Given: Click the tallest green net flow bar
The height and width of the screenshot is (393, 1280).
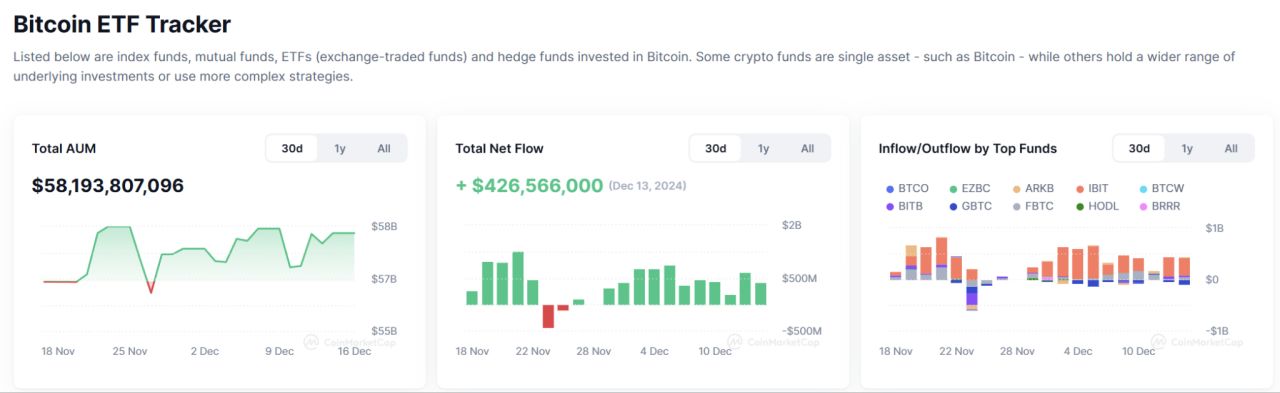Looking at the screenshot, I should [518, 278].
